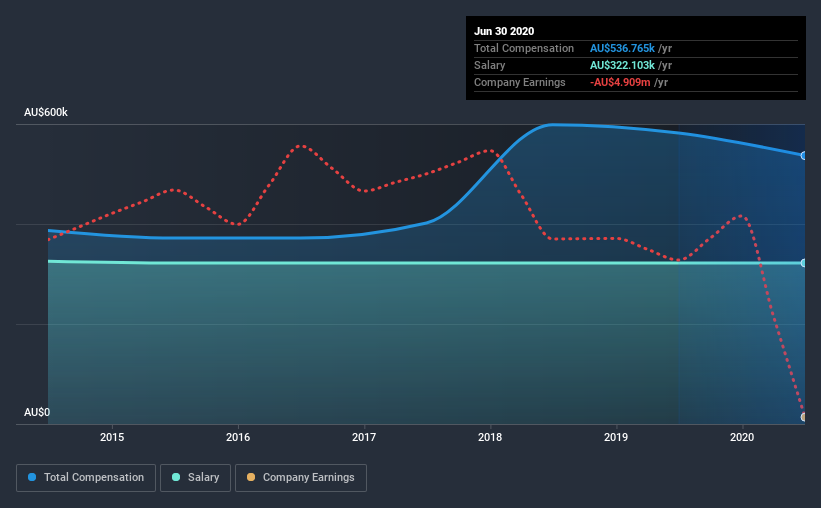Screen dimensions: 821x508
Task: Select the 2015 x-axis label
Action: click(112, 437)
